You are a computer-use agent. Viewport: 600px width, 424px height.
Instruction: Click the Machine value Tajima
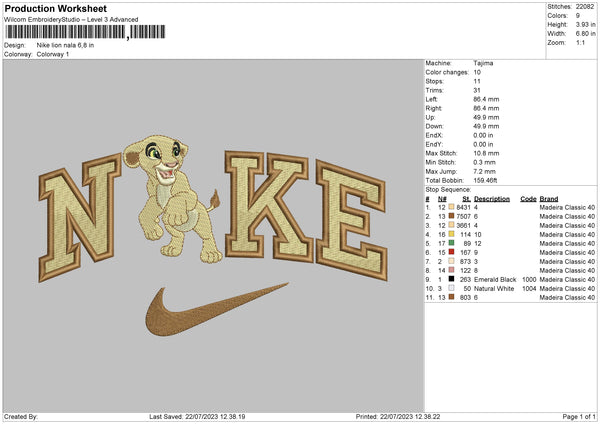pos(484,63)
